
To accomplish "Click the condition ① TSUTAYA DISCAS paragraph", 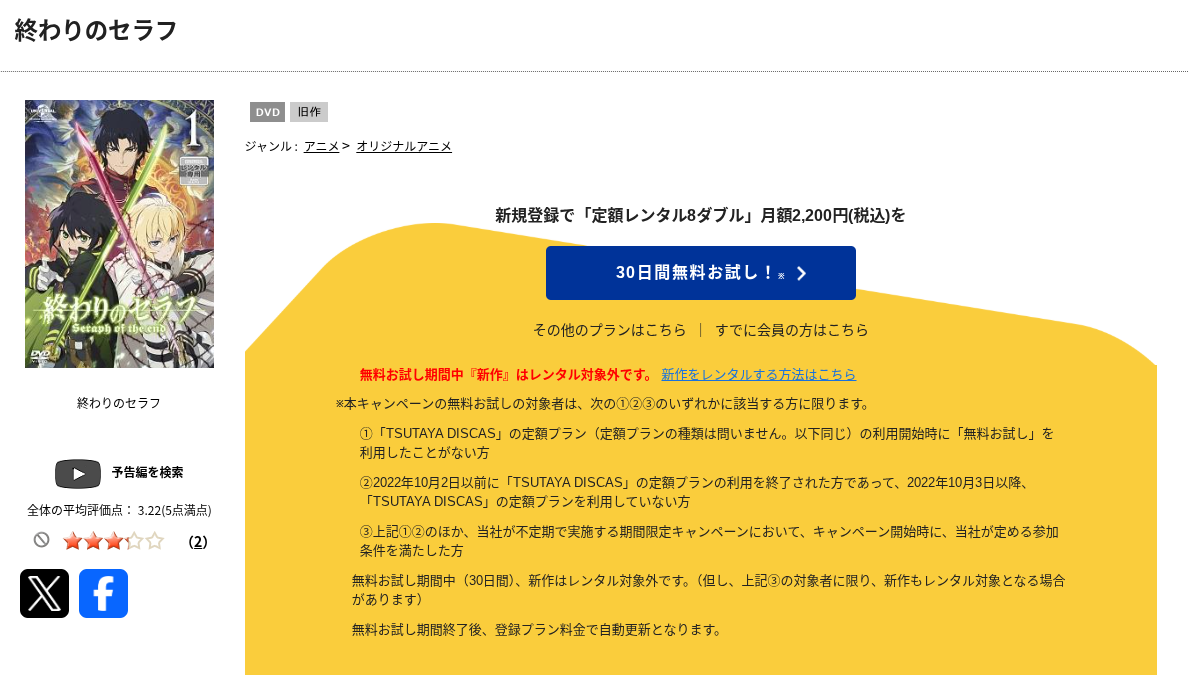I will (707, 443).
